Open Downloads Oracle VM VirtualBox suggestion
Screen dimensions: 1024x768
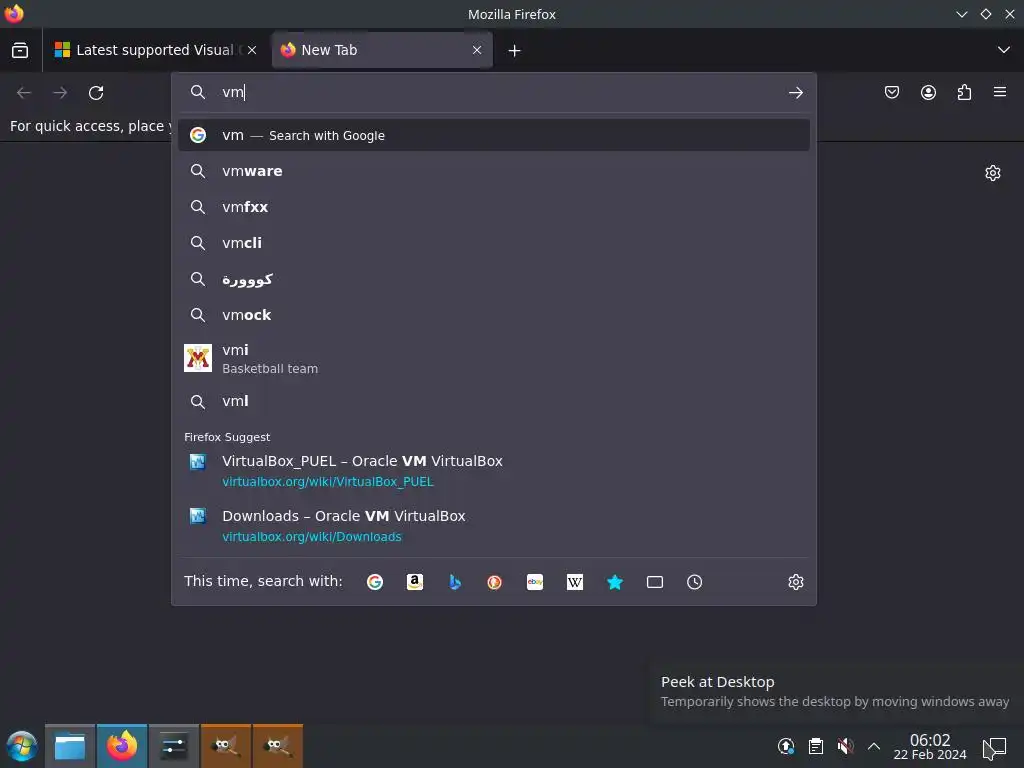[x=494, y=526]
